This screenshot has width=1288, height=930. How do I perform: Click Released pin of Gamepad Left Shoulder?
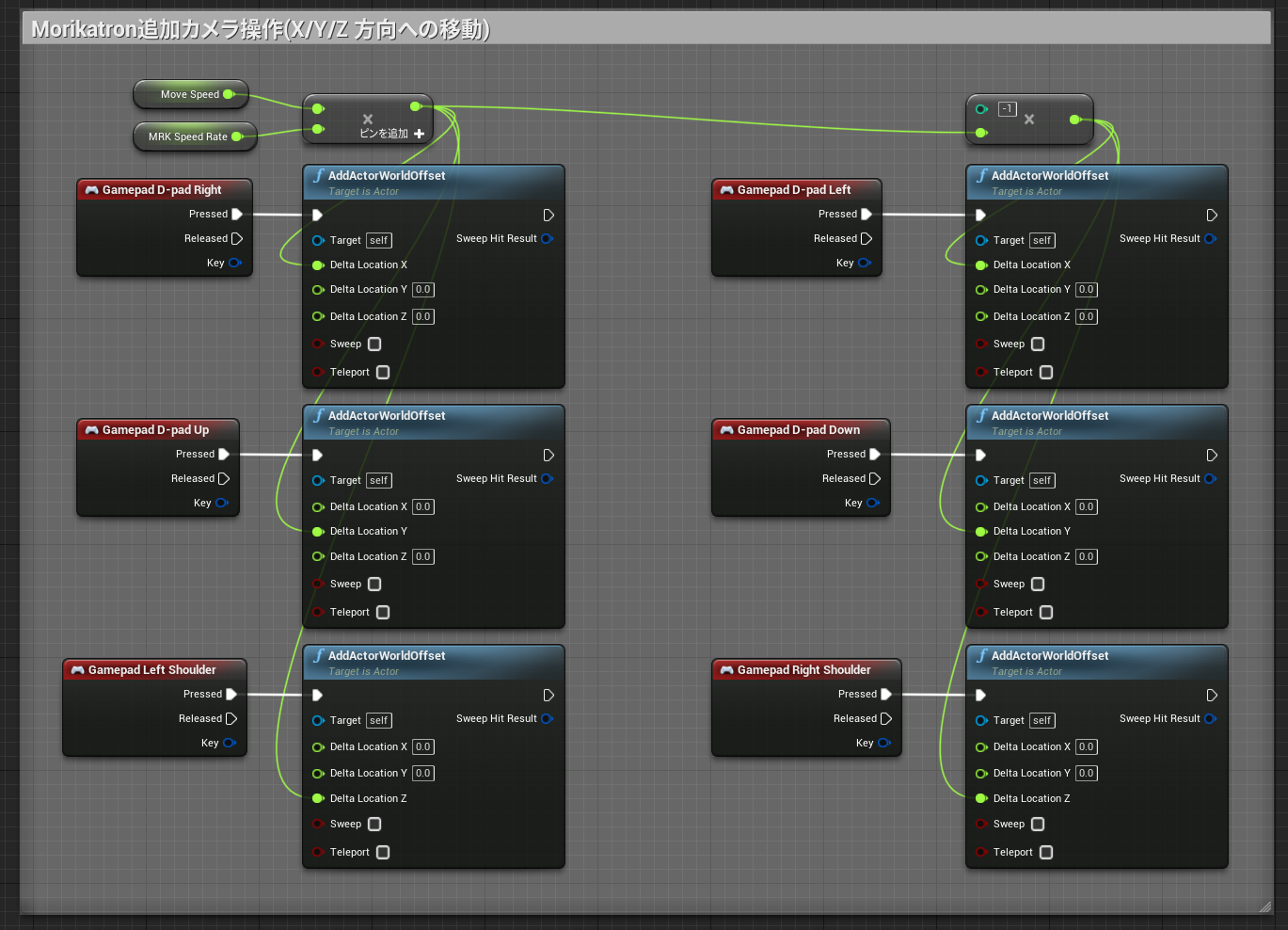click(x=231, y=718)
